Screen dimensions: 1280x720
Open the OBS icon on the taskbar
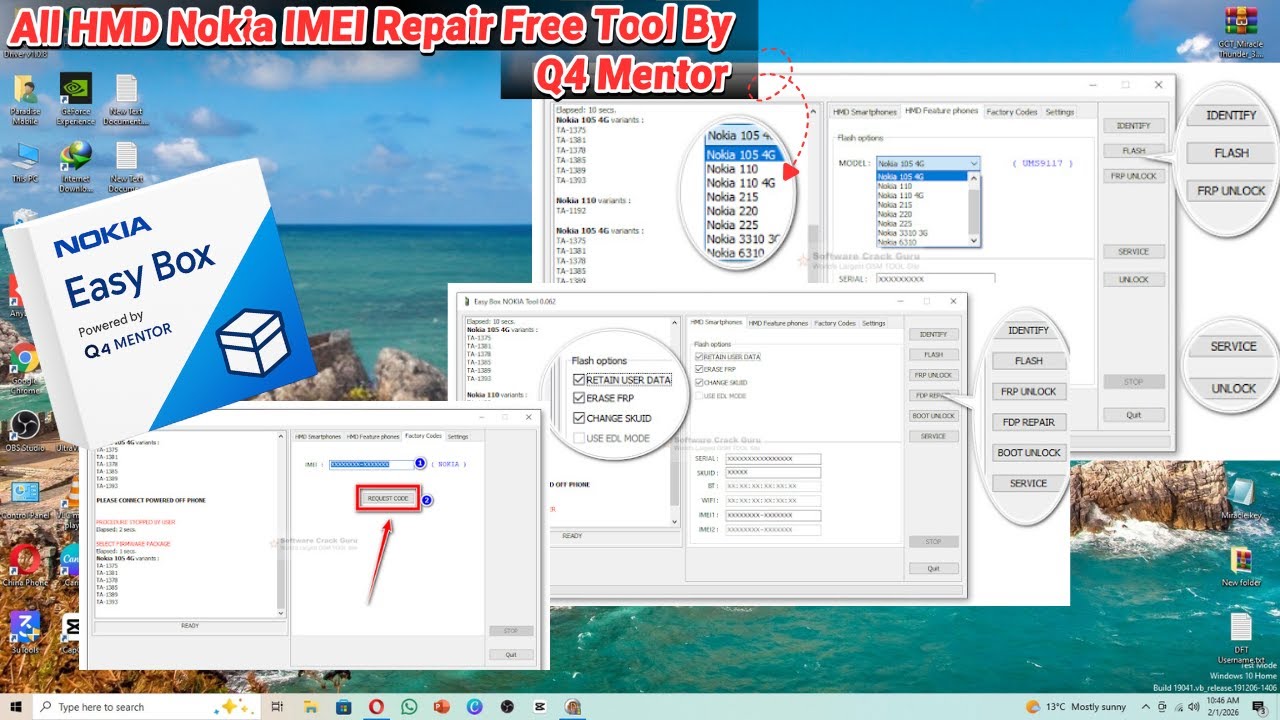tap(508, 706)
